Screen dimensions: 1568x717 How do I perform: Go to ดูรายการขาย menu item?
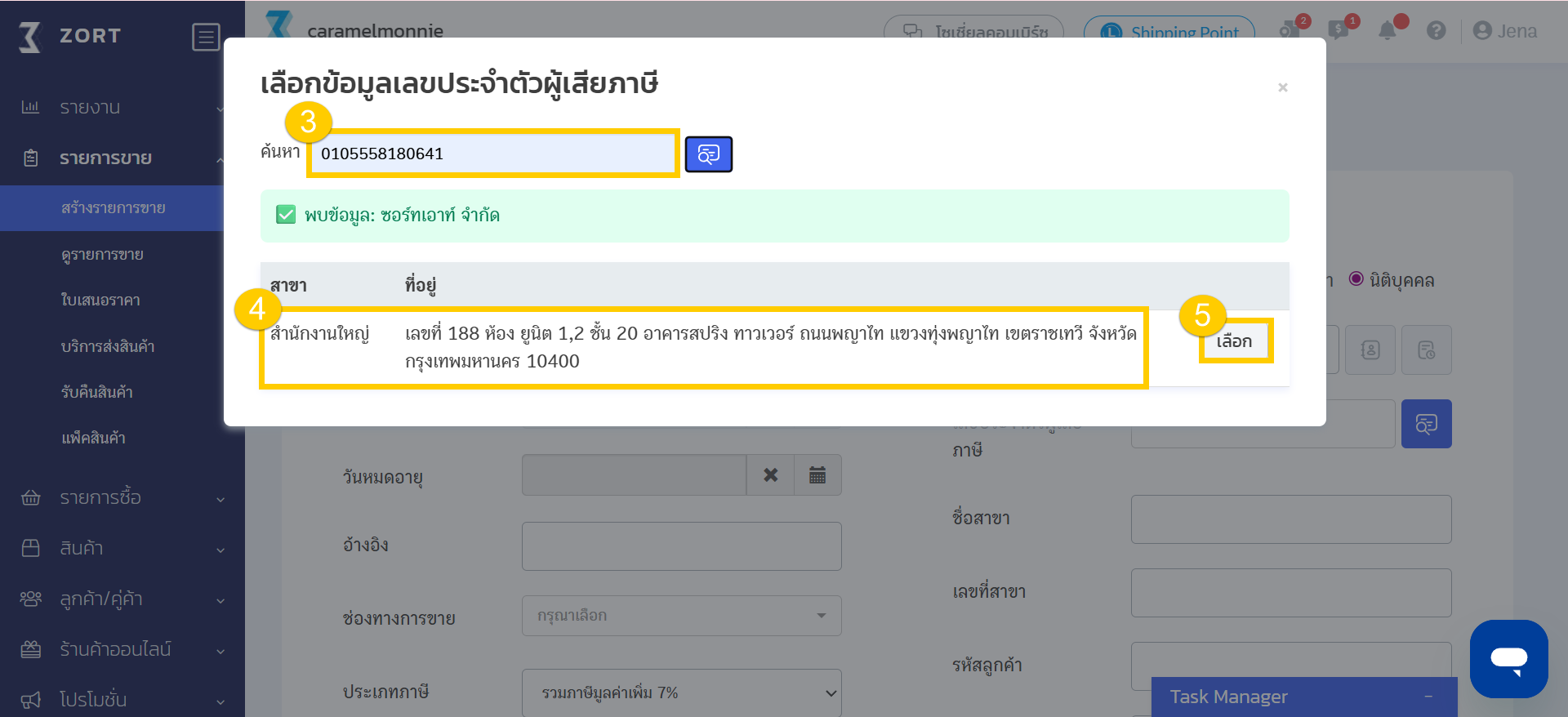103,255
